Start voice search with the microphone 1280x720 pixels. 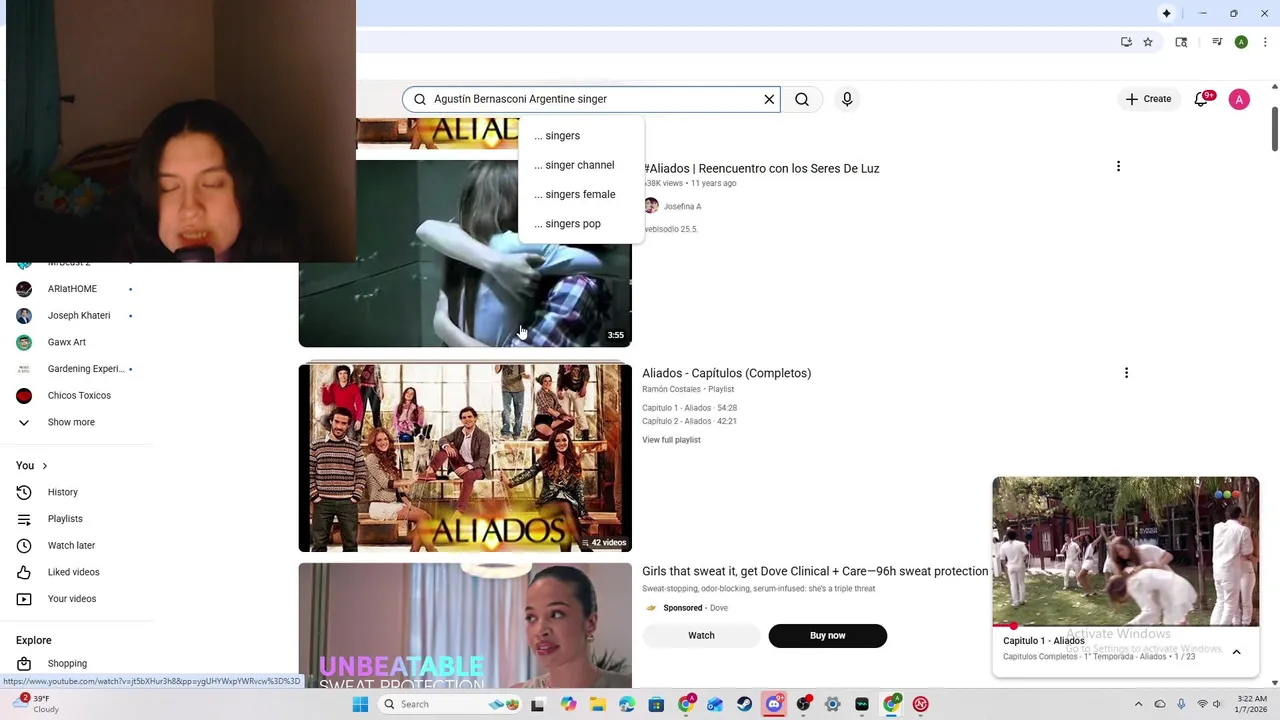tap(847, 99)
